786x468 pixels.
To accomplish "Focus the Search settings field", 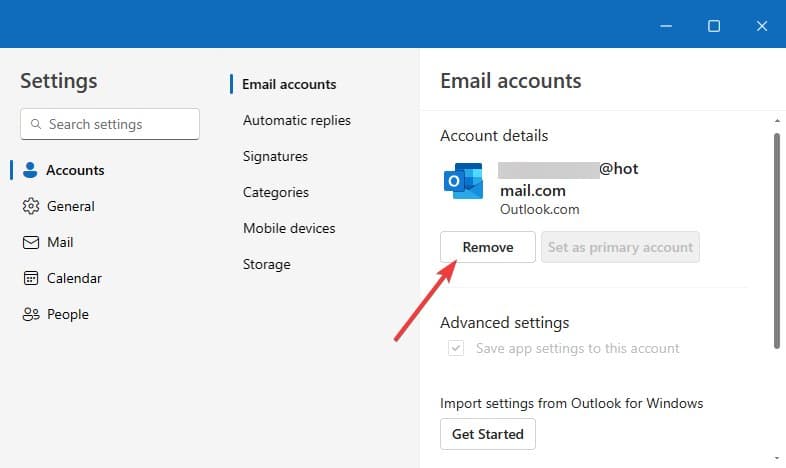I will 110,124.
